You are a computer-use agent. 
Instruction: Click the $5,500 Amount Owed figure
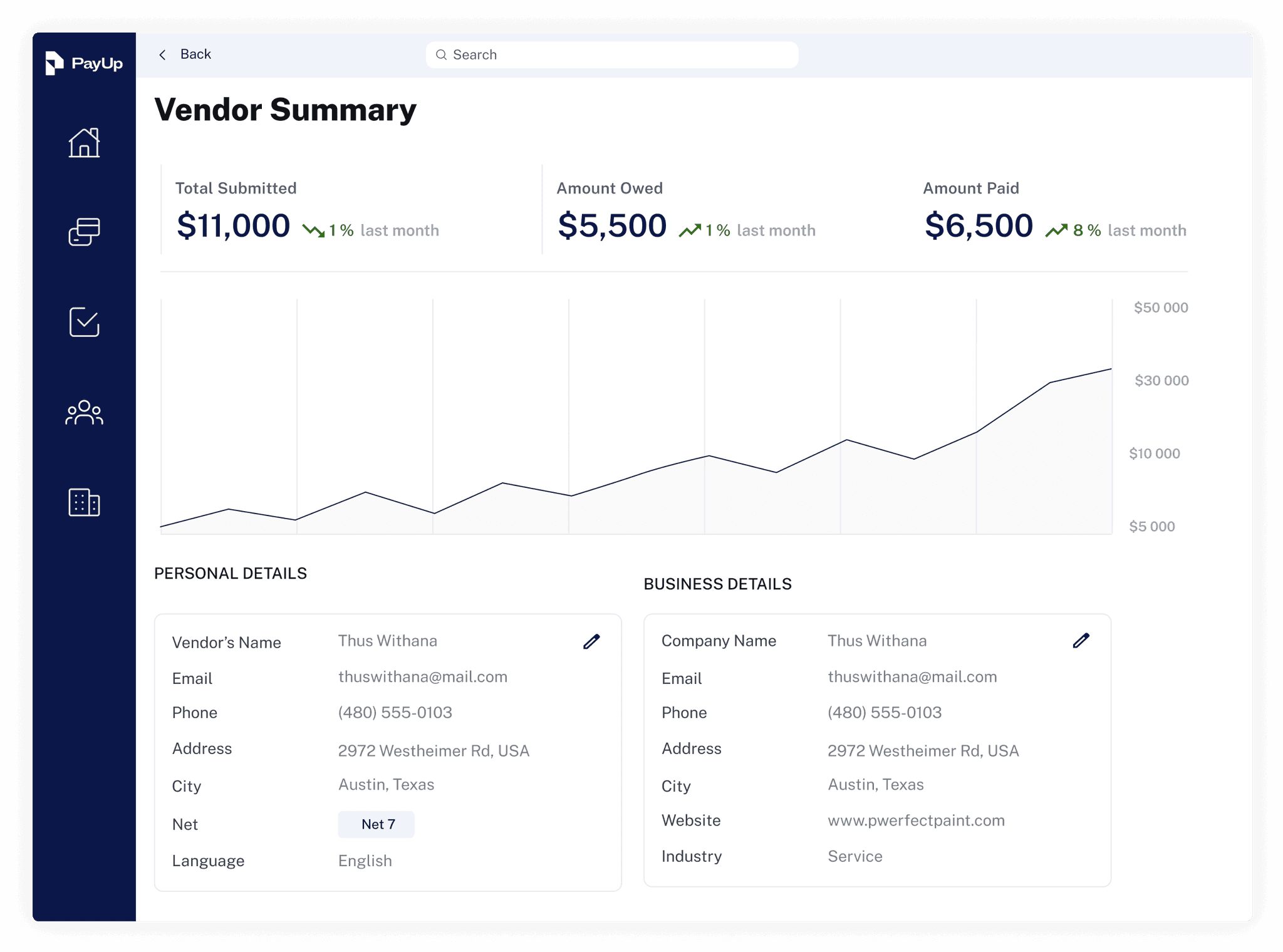pos(612,225)
